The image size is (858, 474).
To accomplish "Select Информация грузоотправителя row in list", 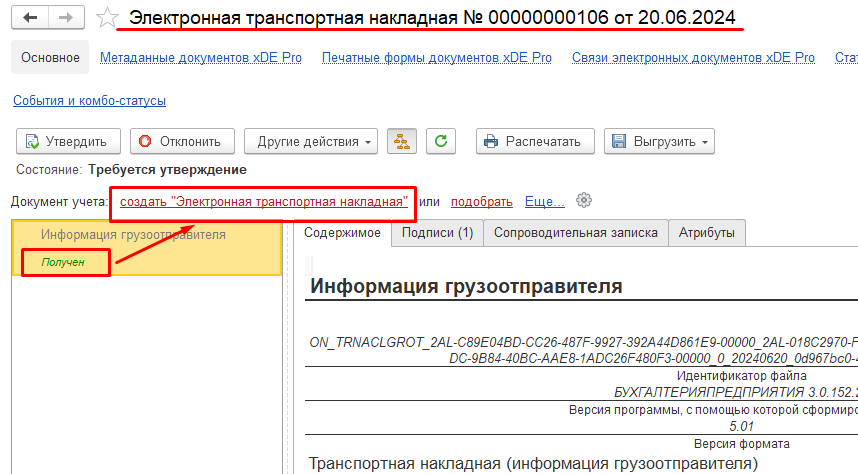I will 147,248.
